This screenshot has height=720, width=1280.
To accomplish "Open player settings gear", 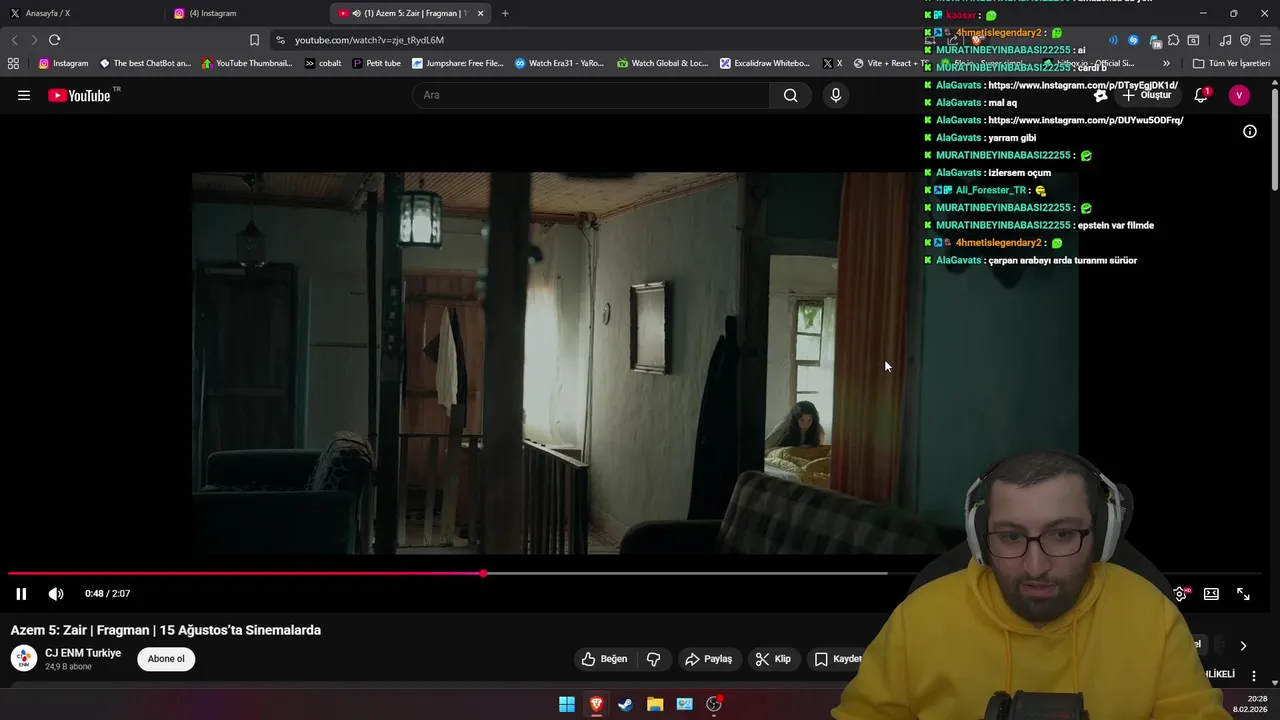I will point(1181,593).
